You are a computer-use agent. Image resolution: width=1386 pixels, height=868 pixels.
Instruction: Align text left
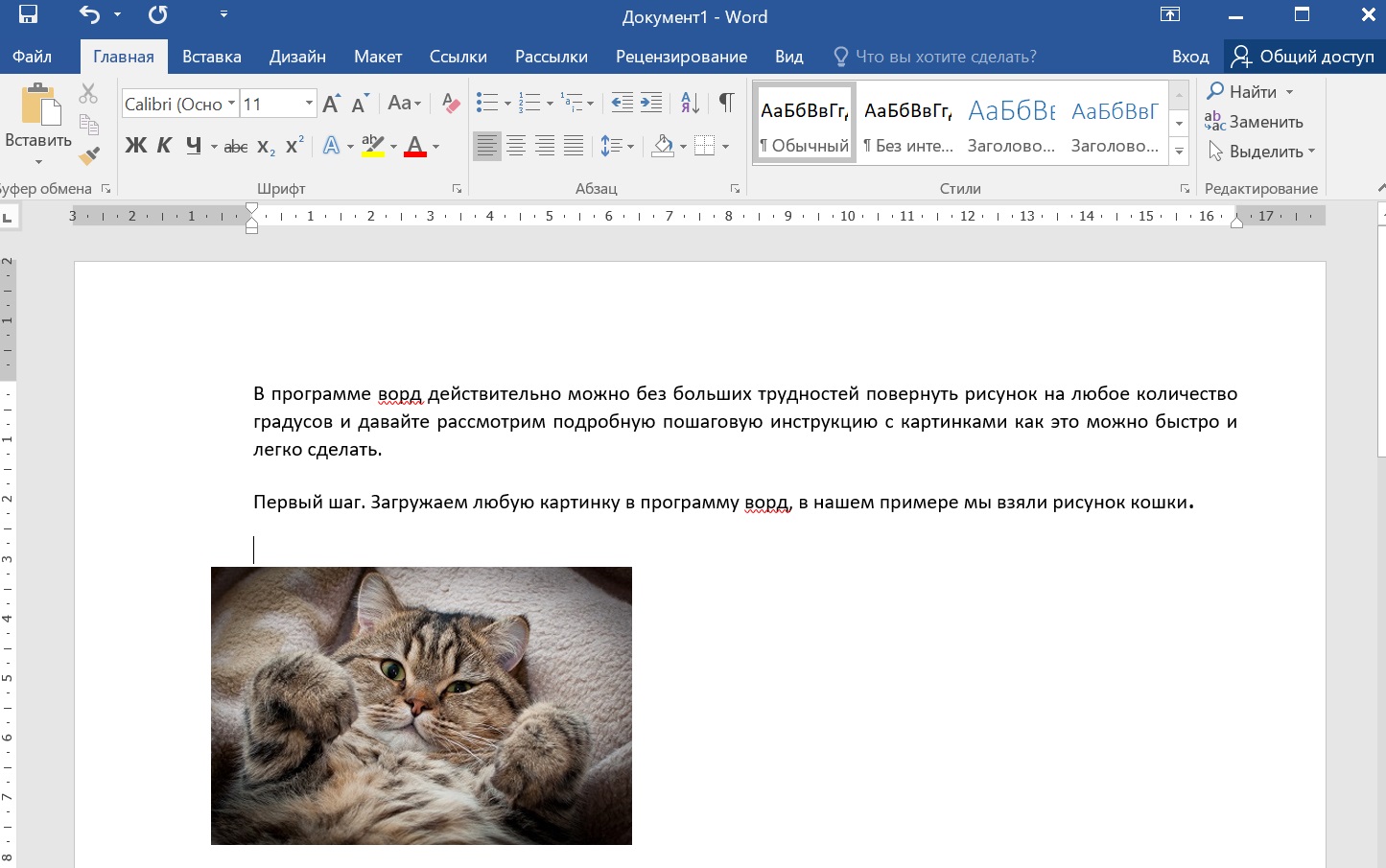[487, 146]
